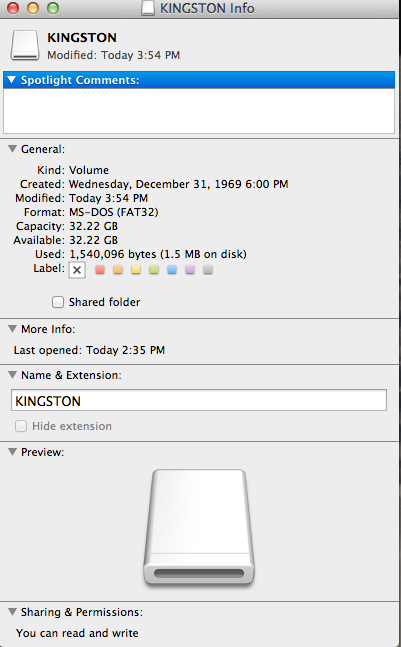The width and height of the screenshot is (401, 647).
Task: Click the Kind value 'Volume'
Action: 89,170
